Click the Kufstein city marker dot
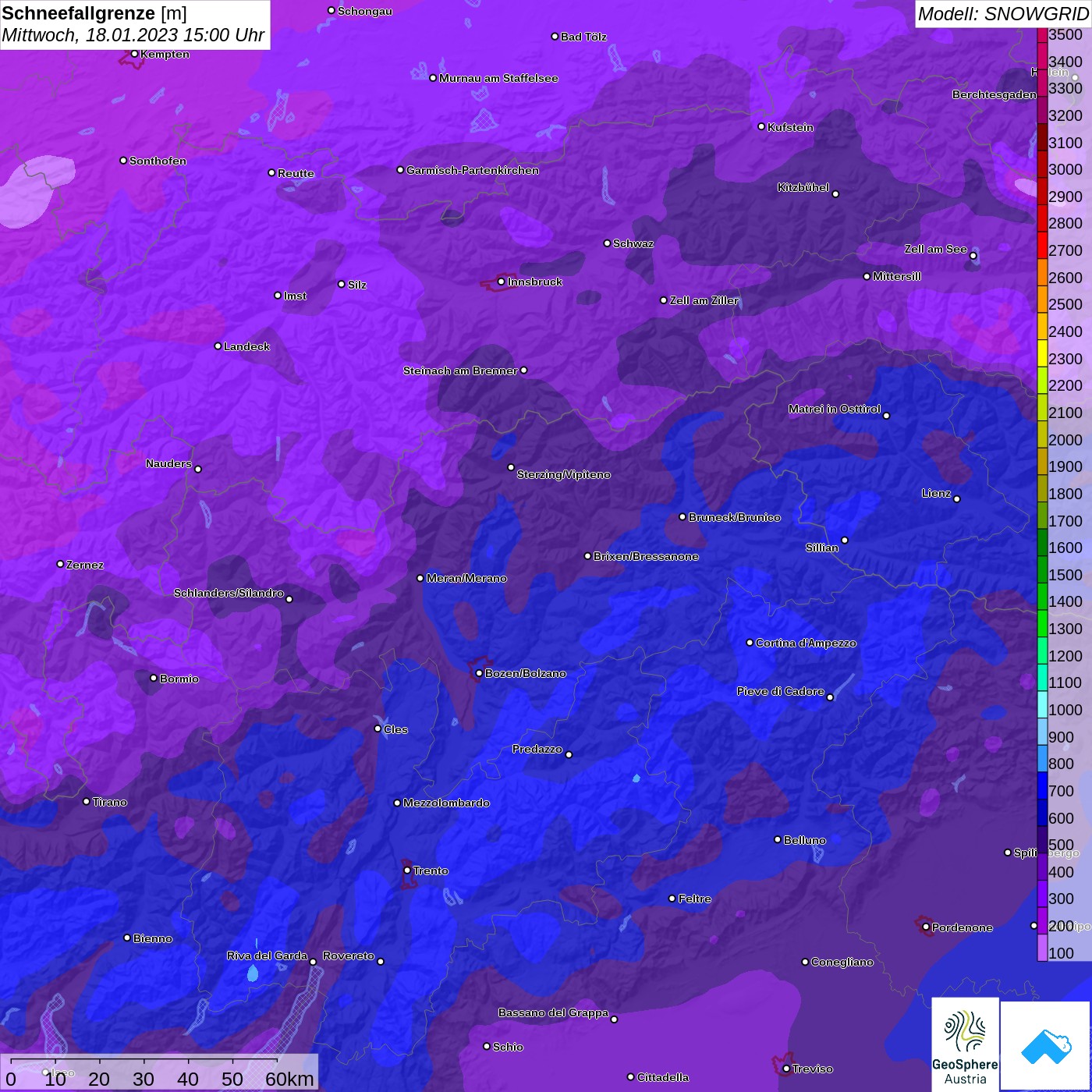Image resolution: width=1092 pixels, height=1092 pixels. 761,126
